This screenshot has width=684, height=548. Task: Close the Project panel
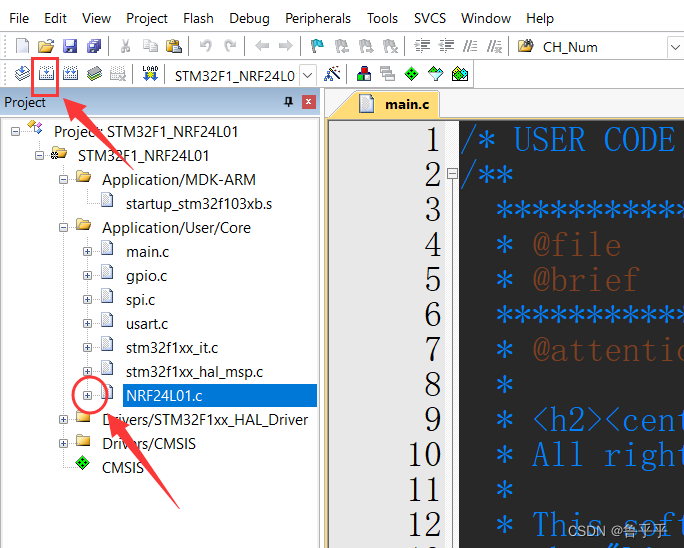click(308, 102)
